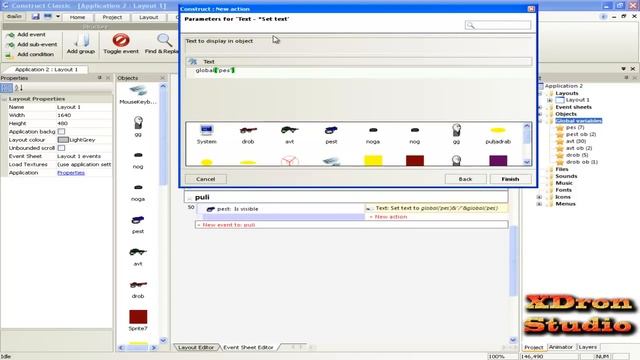
Task: Pick the yellow square object in the dialog's second row
Action: [x=373, y=160]
